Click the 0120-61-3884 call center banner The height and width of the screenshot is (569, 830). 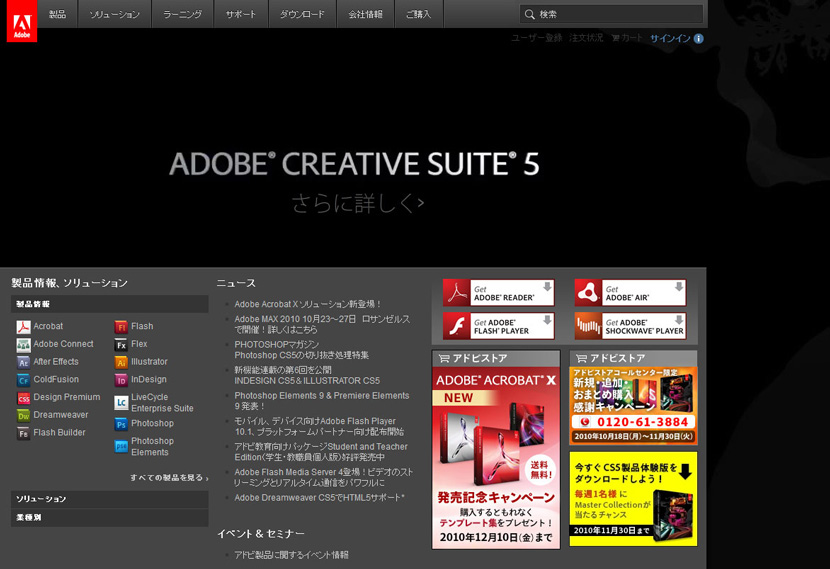pos(633,406)
